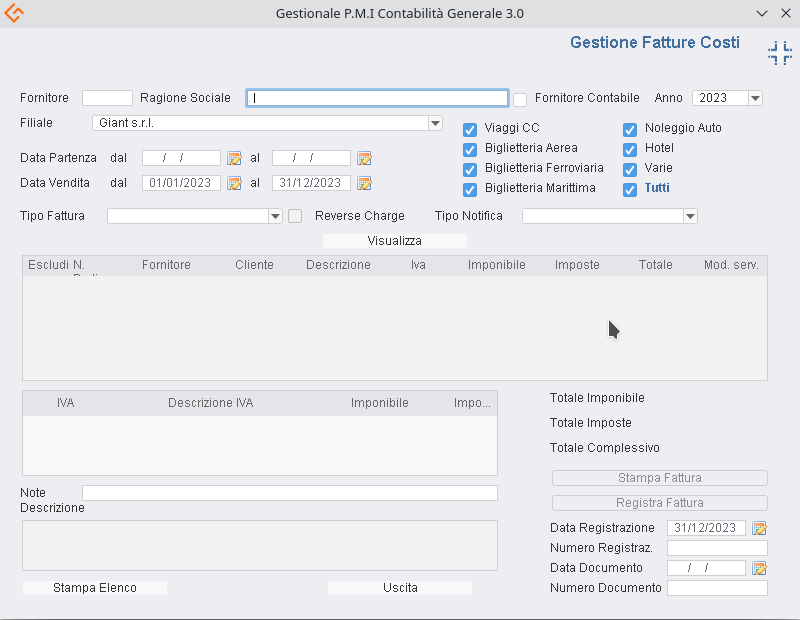Click the orange application logo icon
800x620 pixels.
point(14,14)
